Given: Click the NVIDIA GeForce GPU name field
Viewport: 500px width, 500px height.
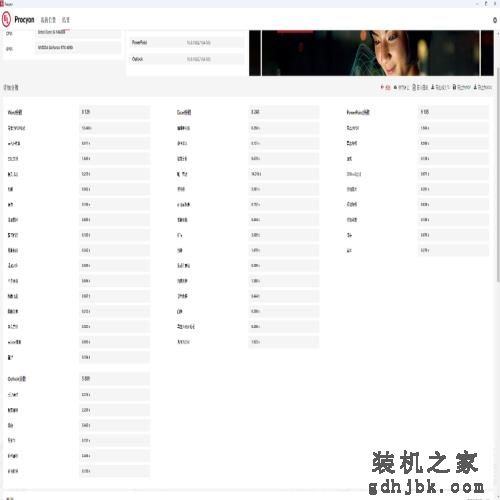Looking at the screenshot, I should [78, 47].
